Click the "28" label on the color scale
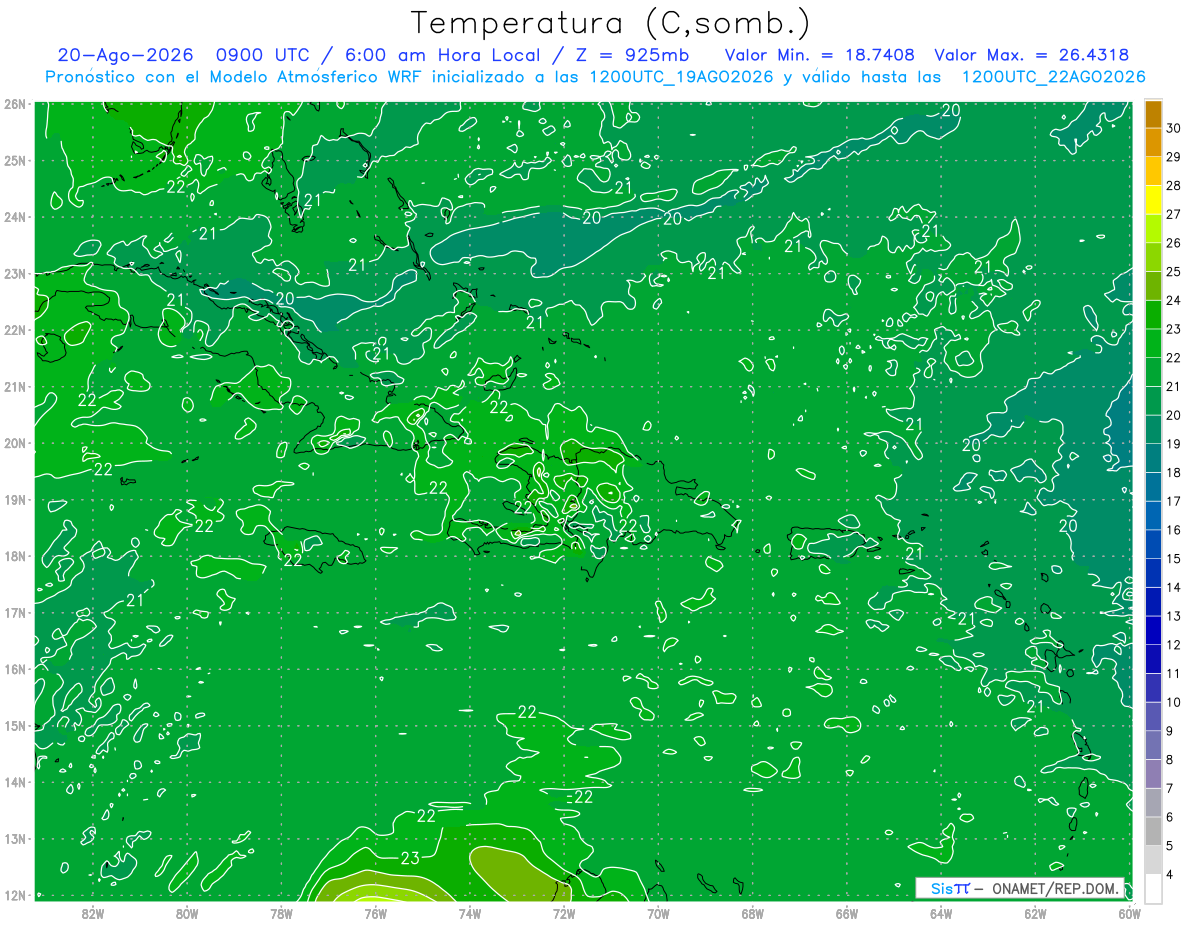1200x927 pixels. coord(1174,186)
